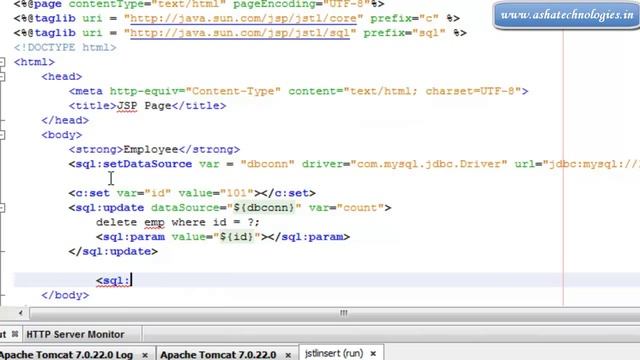Click the "text/html; charset=UTF-8" content value
The height and width of the screenshot is (360, 640).
click(x=432, y=91)
